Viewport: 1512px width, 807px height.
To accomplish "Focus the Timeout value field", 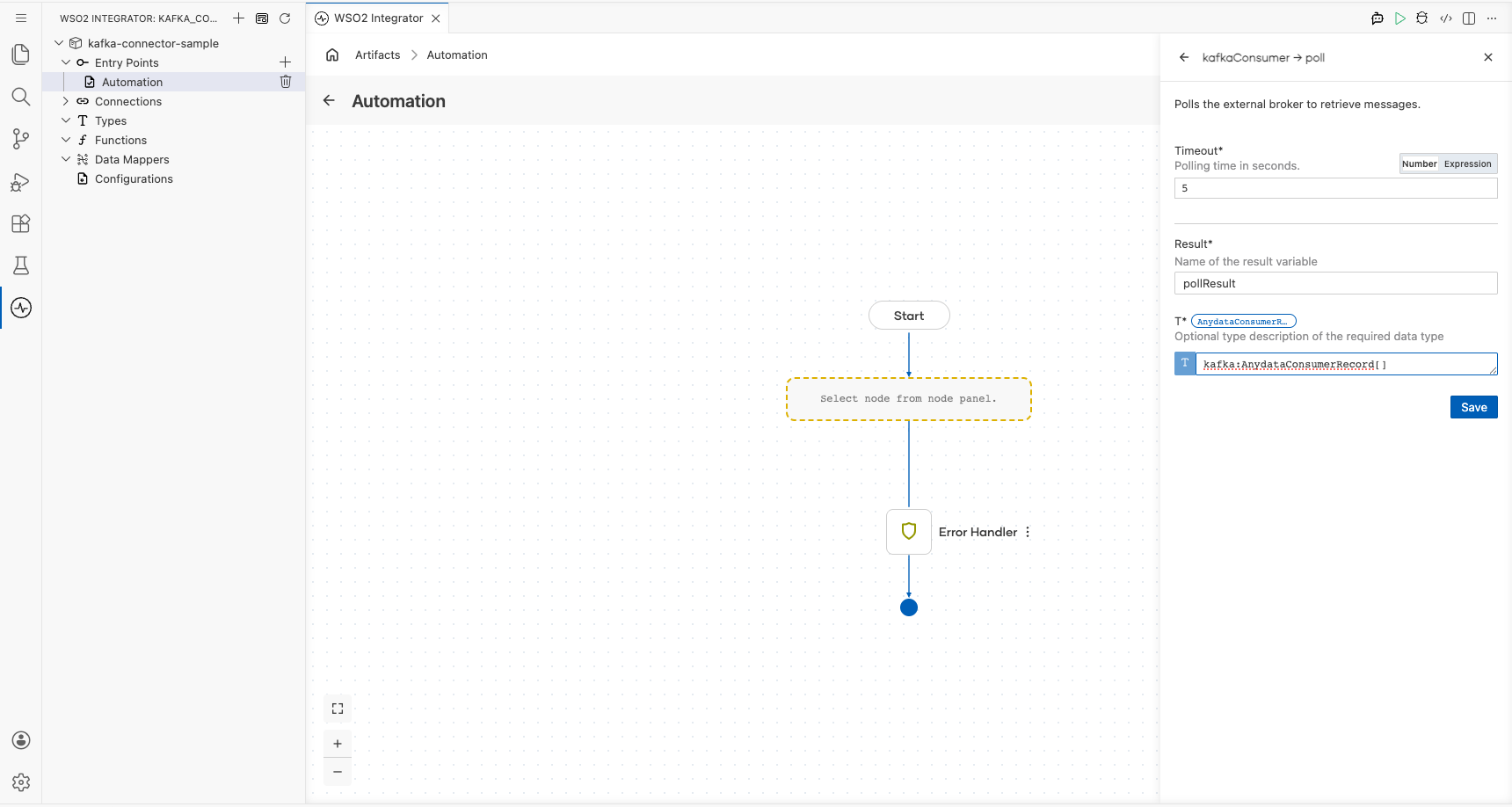I will (x=1335, y=188).
